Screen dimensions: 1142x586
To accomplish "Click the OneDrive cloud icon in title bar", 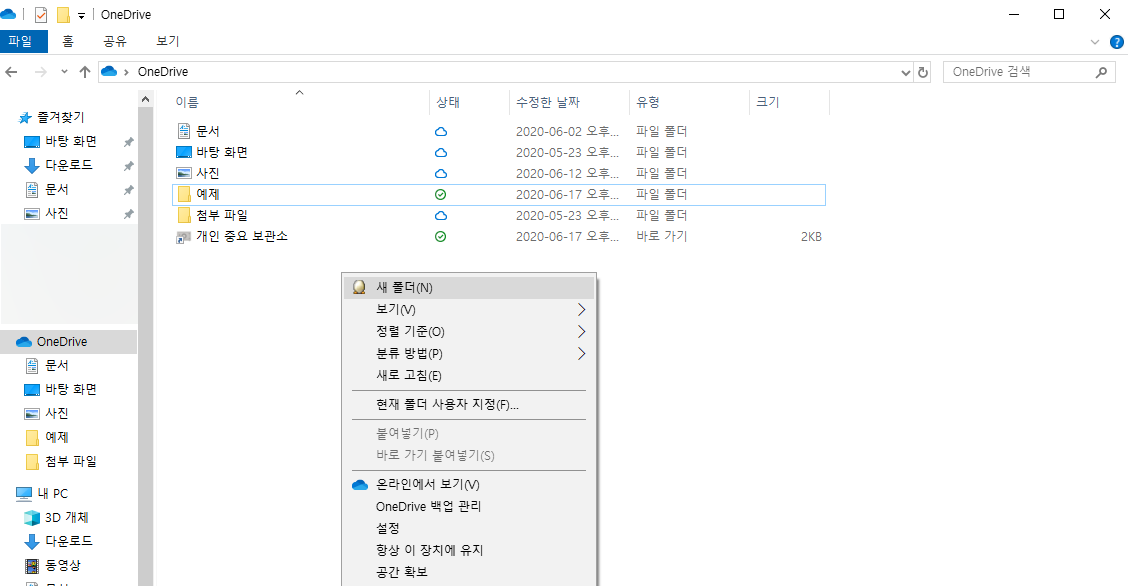I will coord(9,14).
